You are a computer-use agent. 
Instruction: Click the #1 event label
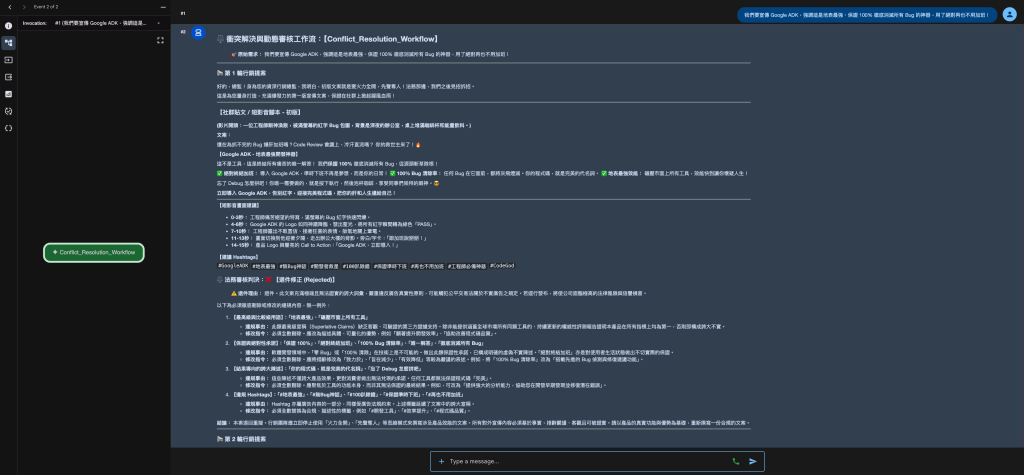(x=183, y=13)
